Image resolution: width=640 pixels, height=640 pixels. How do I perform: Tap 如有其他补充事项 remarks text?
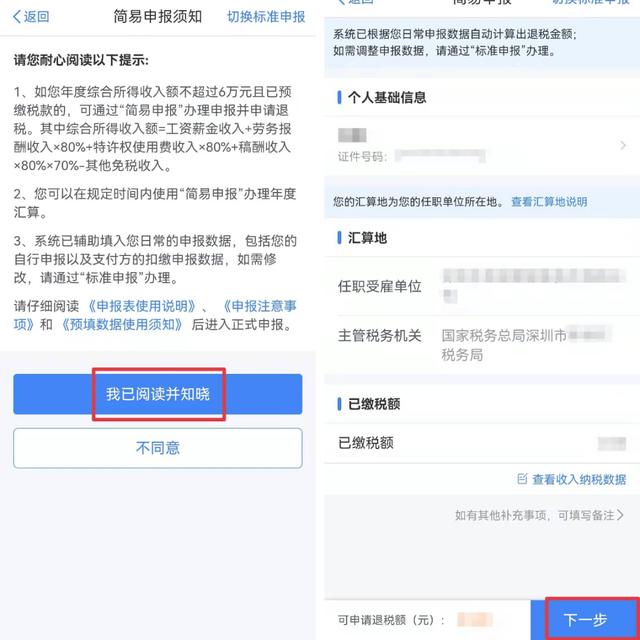(500, 516)
